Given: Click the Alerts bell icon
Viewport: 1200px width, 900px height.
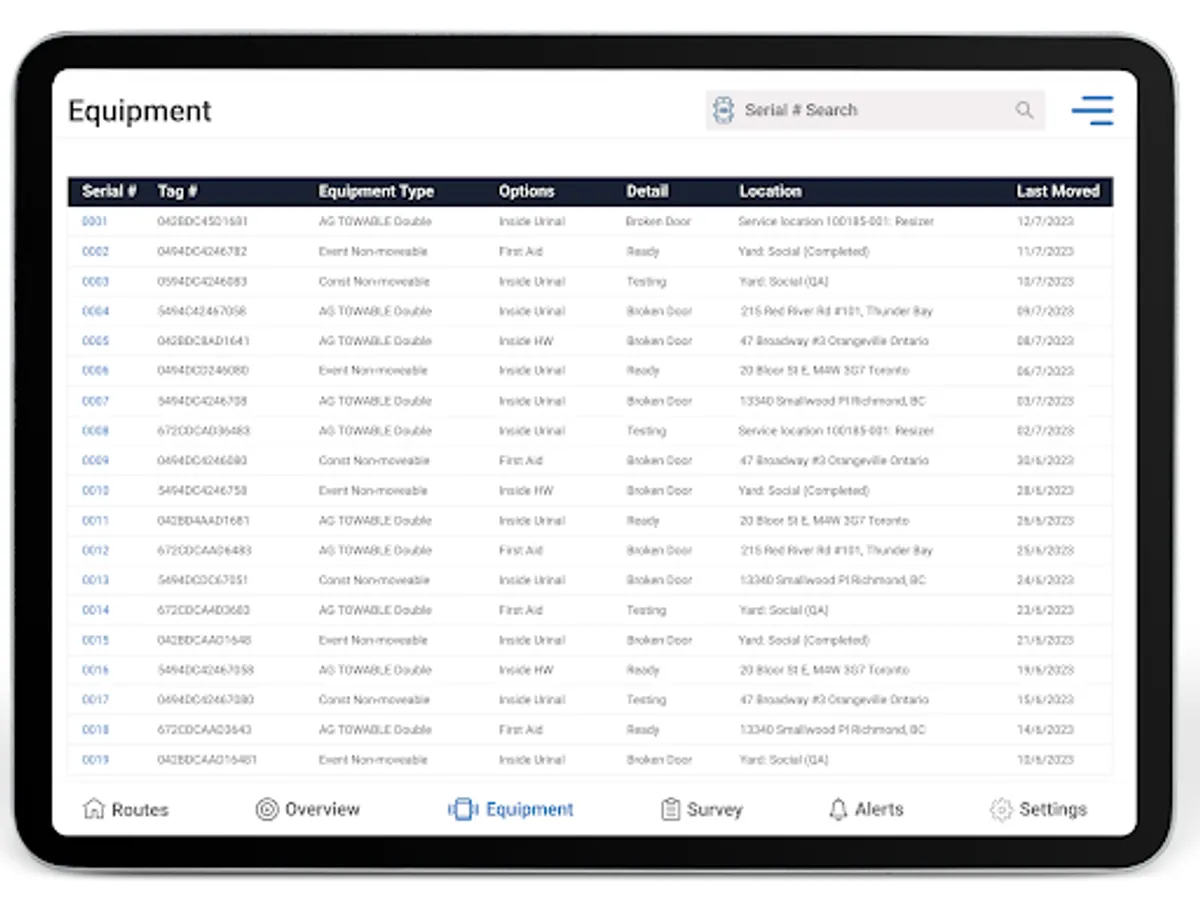Looking at the screenshot, I should [x=838, y=810].
